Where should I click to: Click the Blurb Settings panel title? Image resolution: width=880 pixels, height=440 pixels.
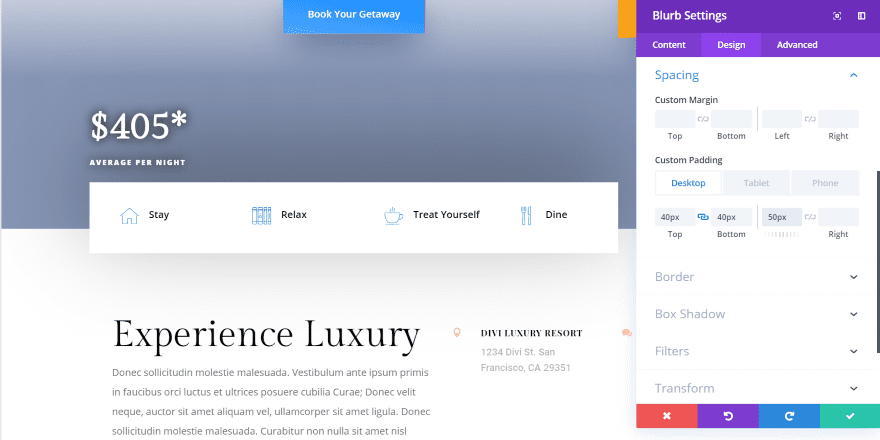[689, 16]
